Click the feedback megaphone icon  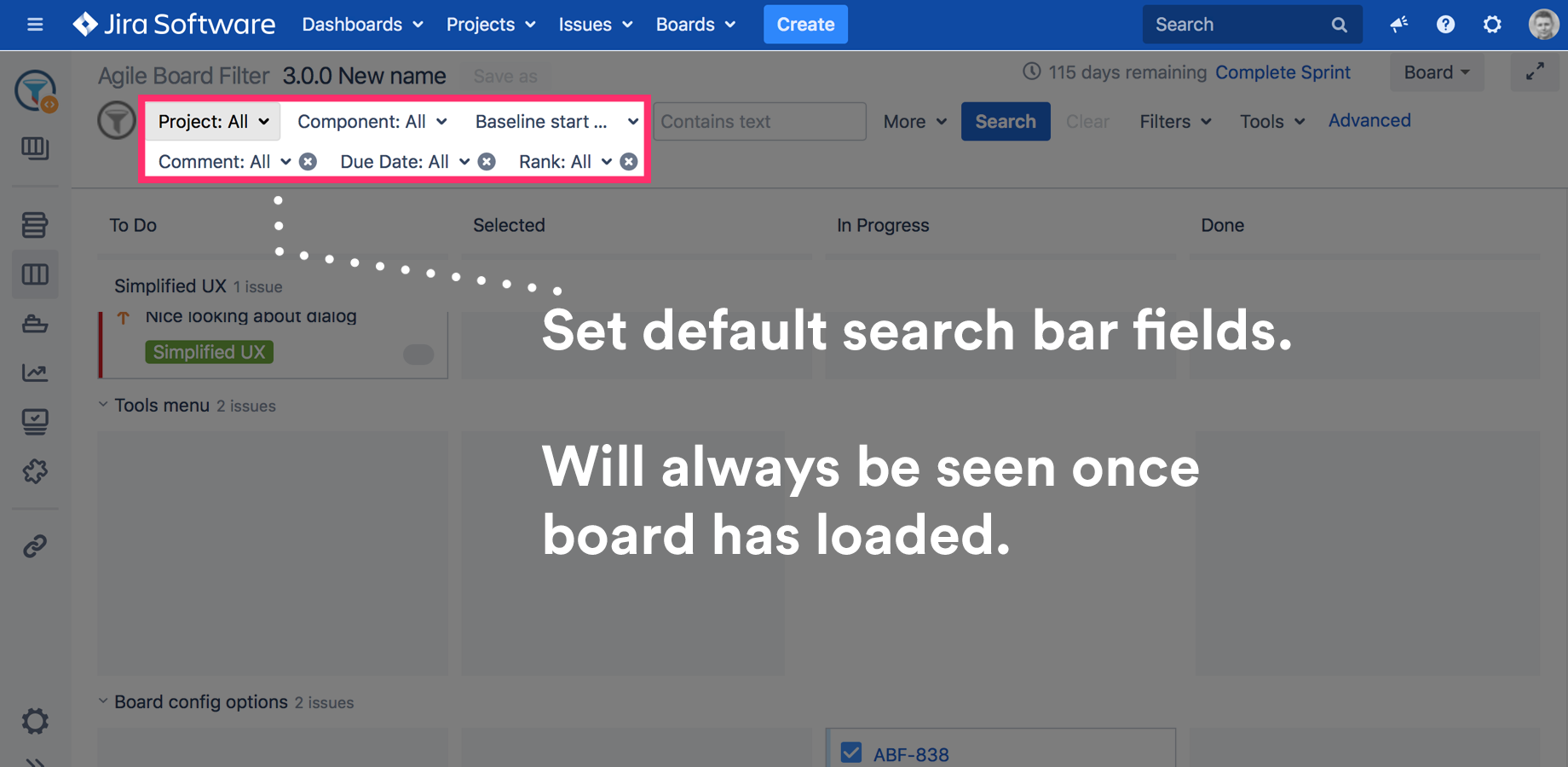click(1398, 25)
